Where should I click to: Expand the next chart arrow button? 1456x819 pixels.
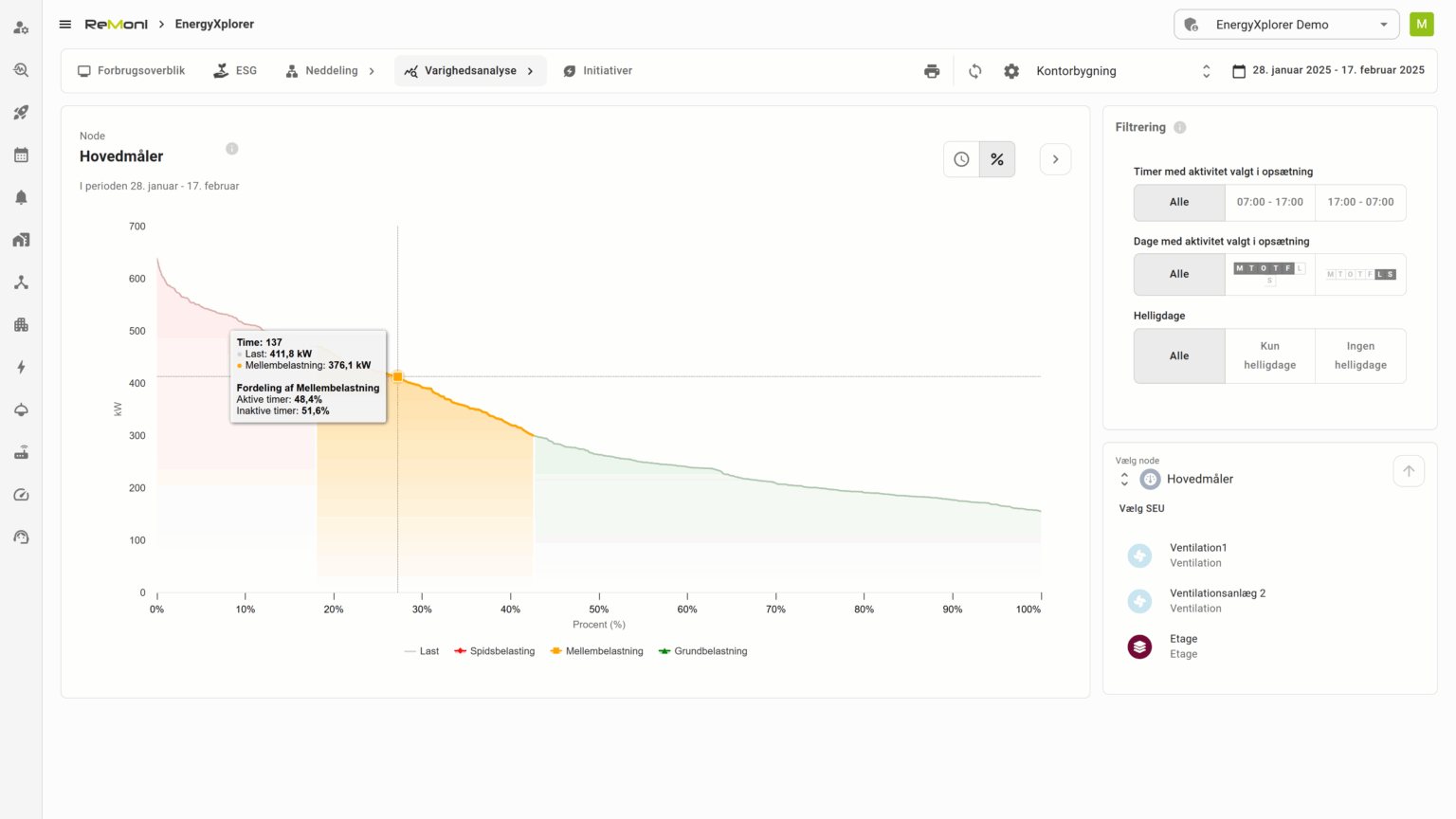[1055, 159]
